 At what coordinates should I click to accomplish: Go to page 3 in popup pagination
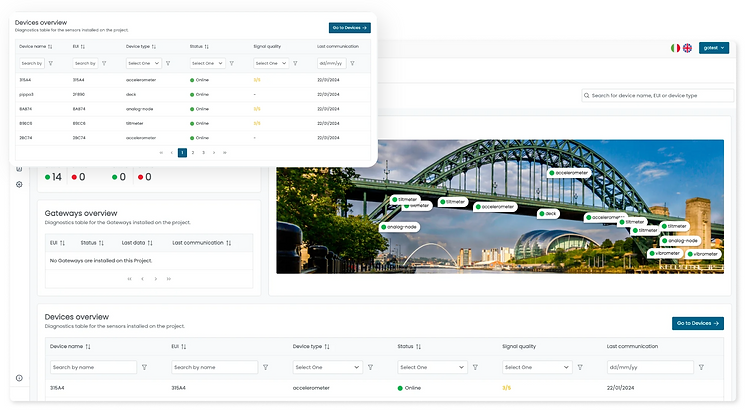pyautogui.click(x=203, y=153)
